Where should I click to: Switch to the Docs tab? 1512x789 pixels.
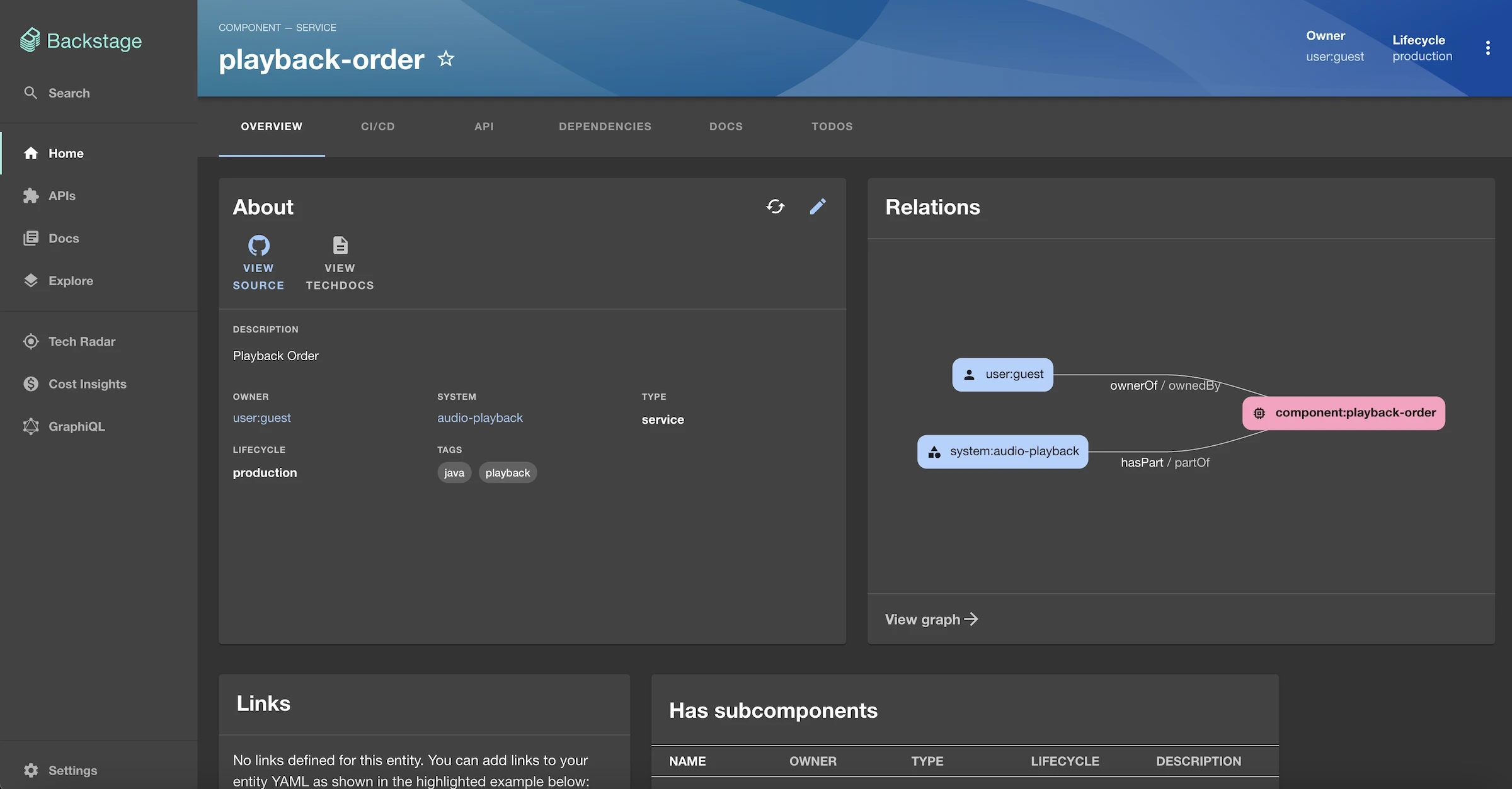[726, 127]
